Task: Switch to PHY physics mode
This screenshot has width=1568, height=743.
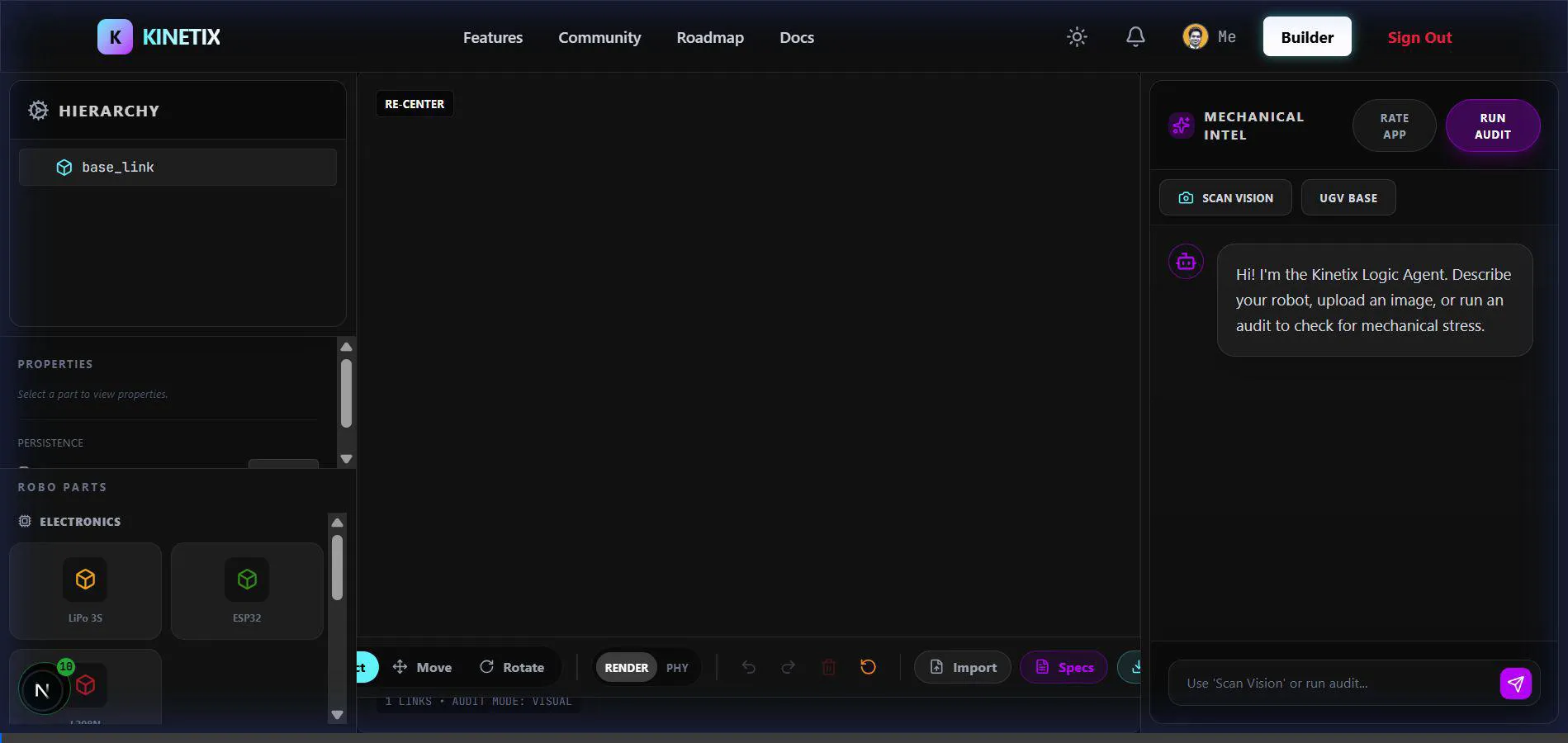Action: click(677, 667)
